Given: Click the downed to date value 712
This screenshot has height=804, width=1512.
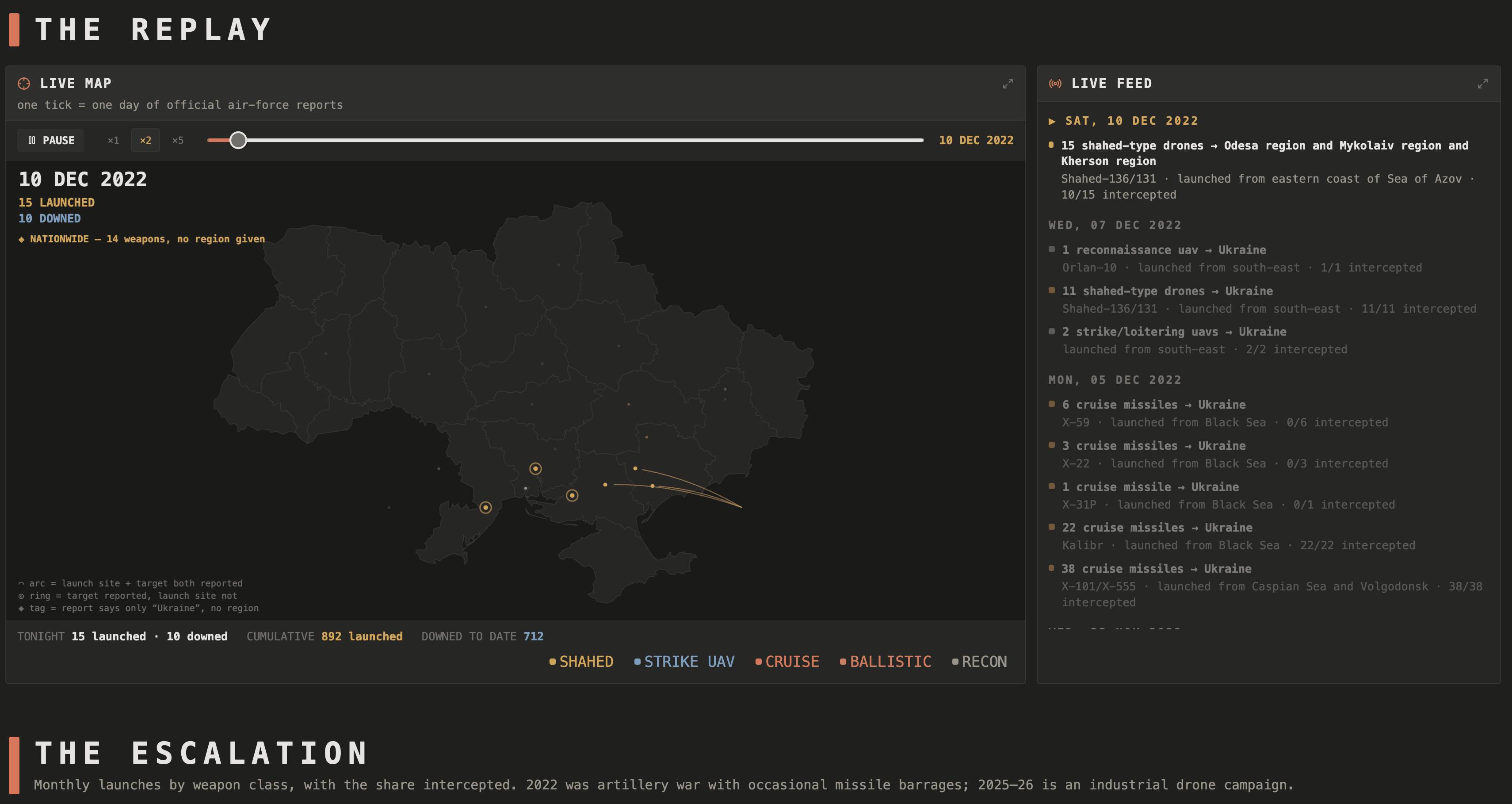Looking at the screenshot, I should [x=534, y=637].
